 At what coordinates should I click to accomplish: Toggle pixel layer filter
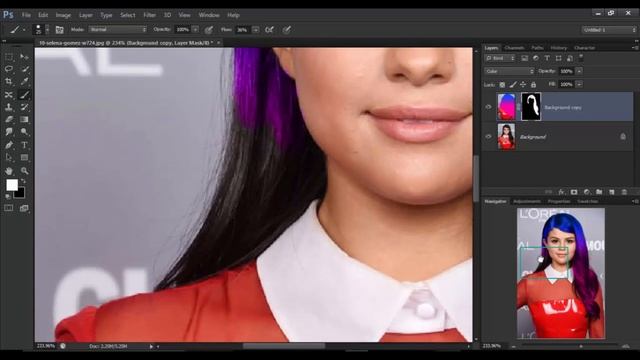(524, 58)
